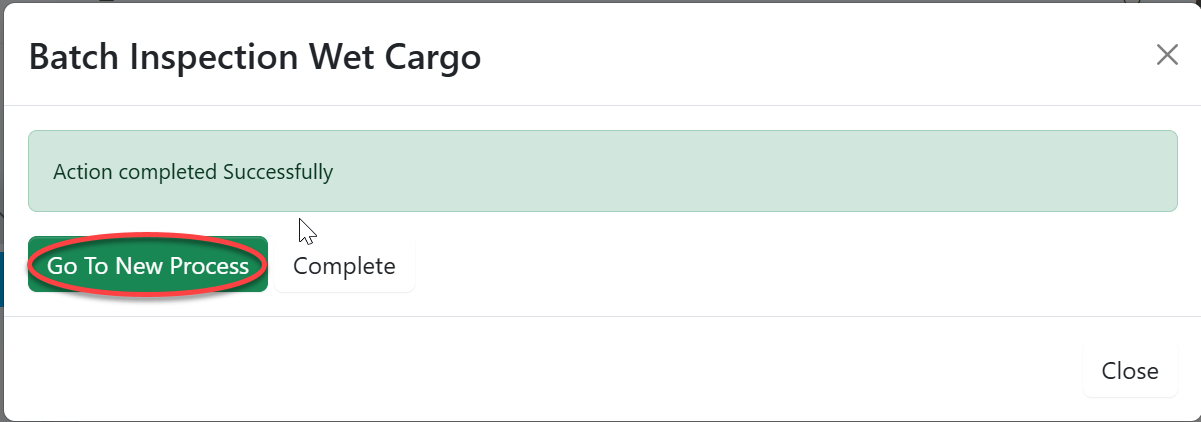
Task: Mark the batch inspection as Complete
Action: click(x=344, y=266)
